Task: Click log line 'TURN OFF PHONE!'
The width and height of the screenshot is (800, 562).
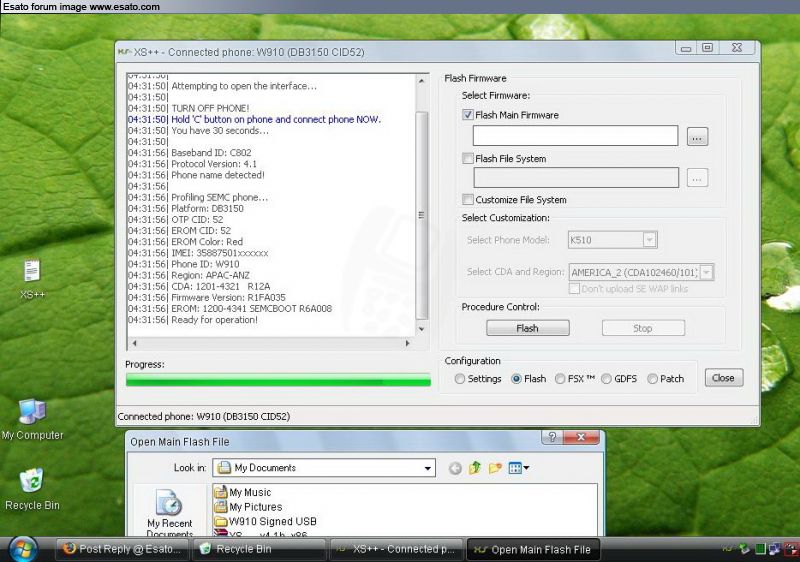Action: point(188,108)
